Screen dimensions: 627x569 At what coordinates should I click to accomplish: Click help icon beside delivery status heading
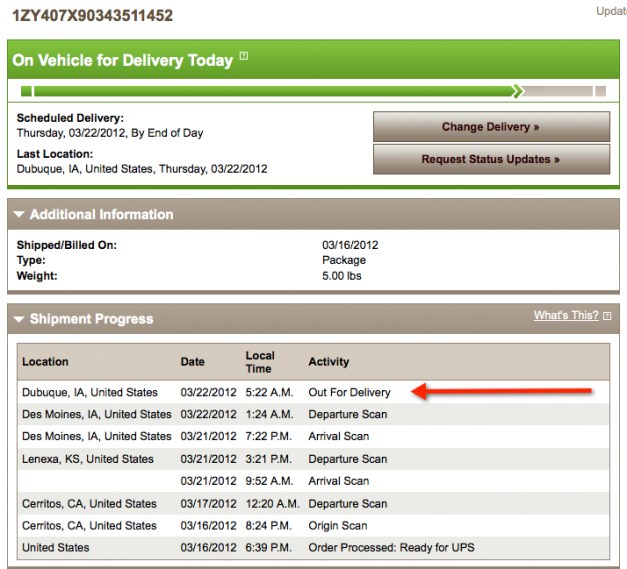[243, 57]
